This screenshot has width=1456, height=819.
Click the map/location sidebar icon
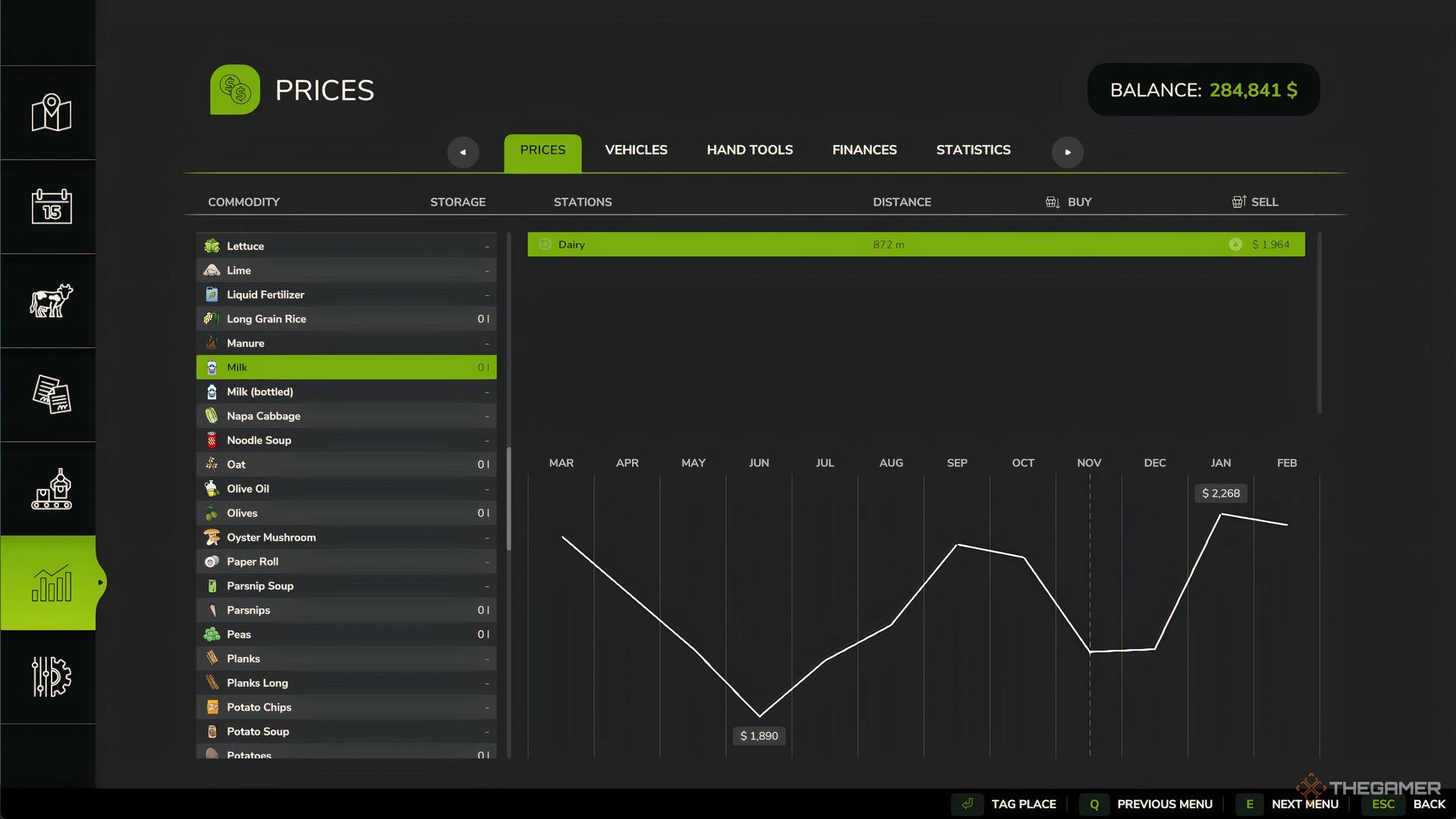tap(51, 112)
